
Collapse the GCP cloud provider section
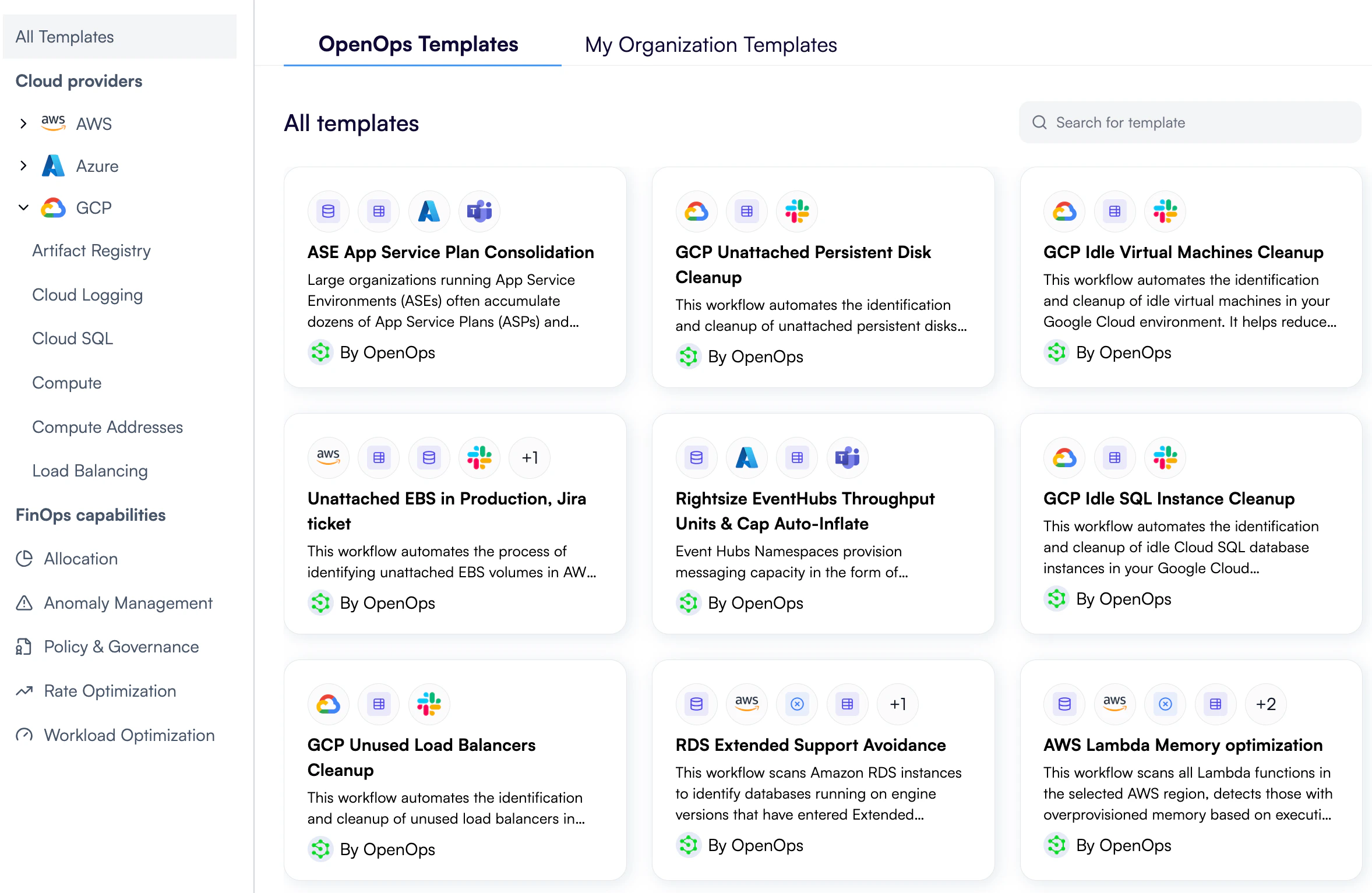click(x=23, y=207)
